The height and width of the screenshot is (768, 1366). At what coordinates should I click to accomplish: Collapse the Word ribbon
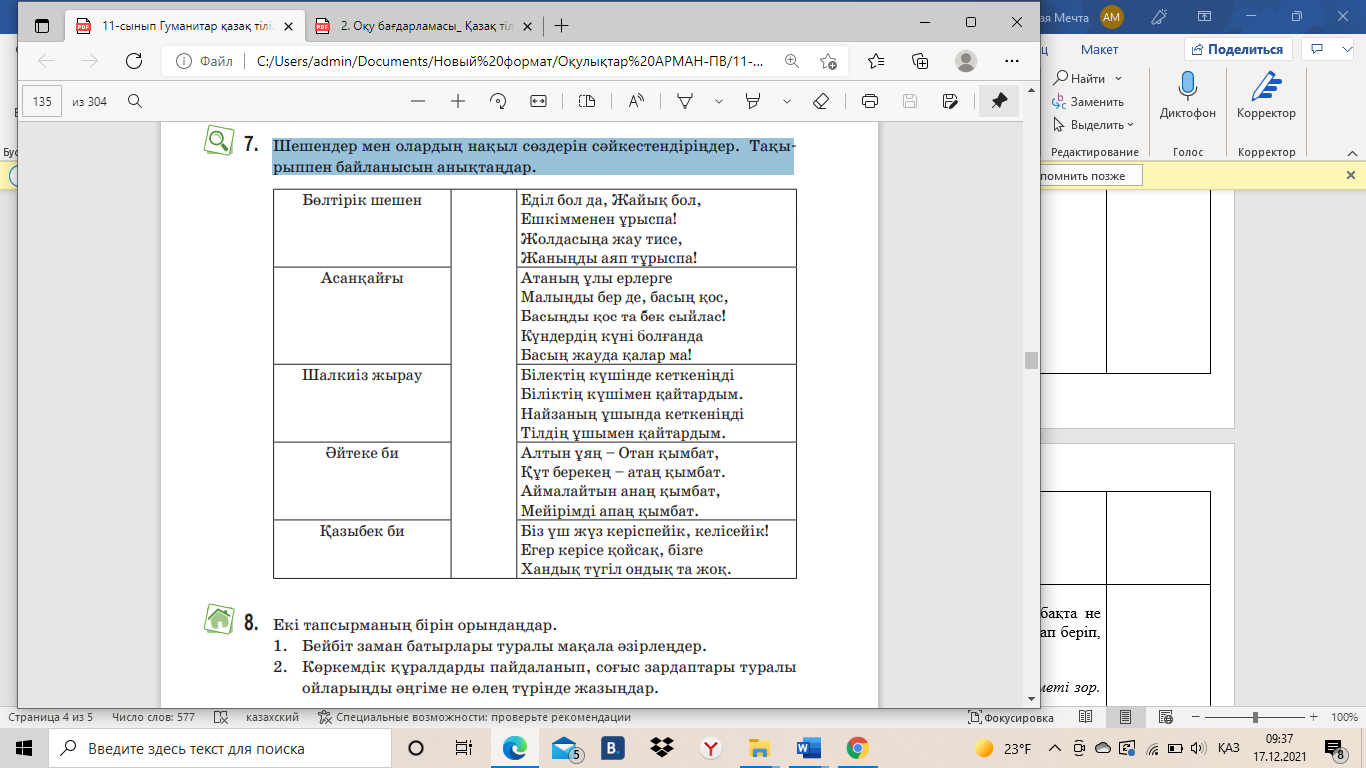[x=1350, y=151]
